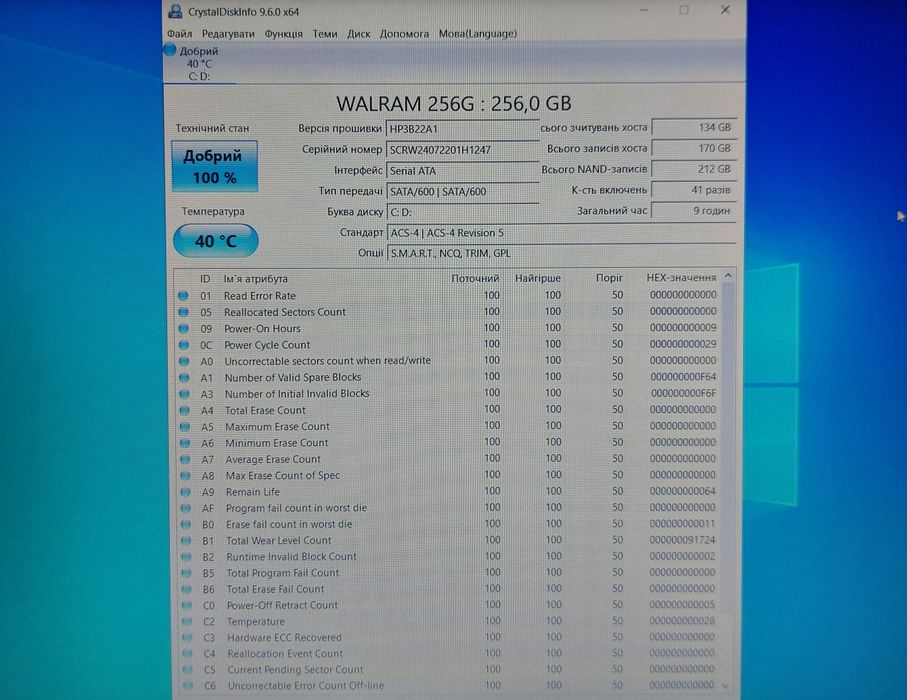Screen dimensions: 907x700
Task: Click the status icon for Remain Life
Action: click(185, 492)
